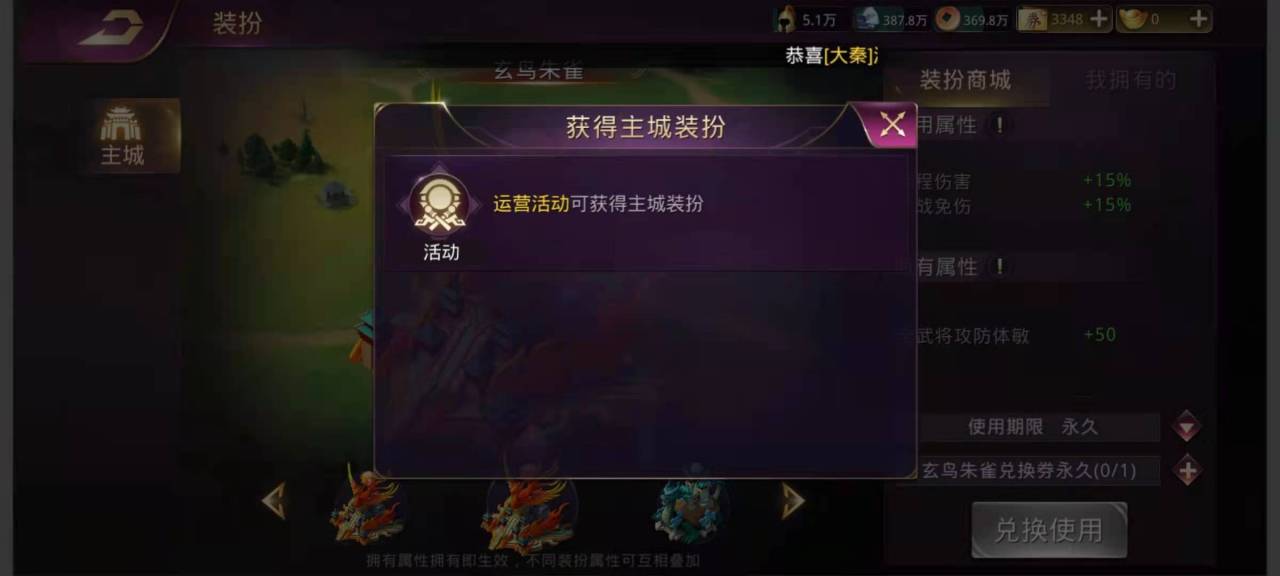Add gold ingots via plus icon
Image resolution: width=1280 pixels, height=576 pixels.
[1199, 18]
